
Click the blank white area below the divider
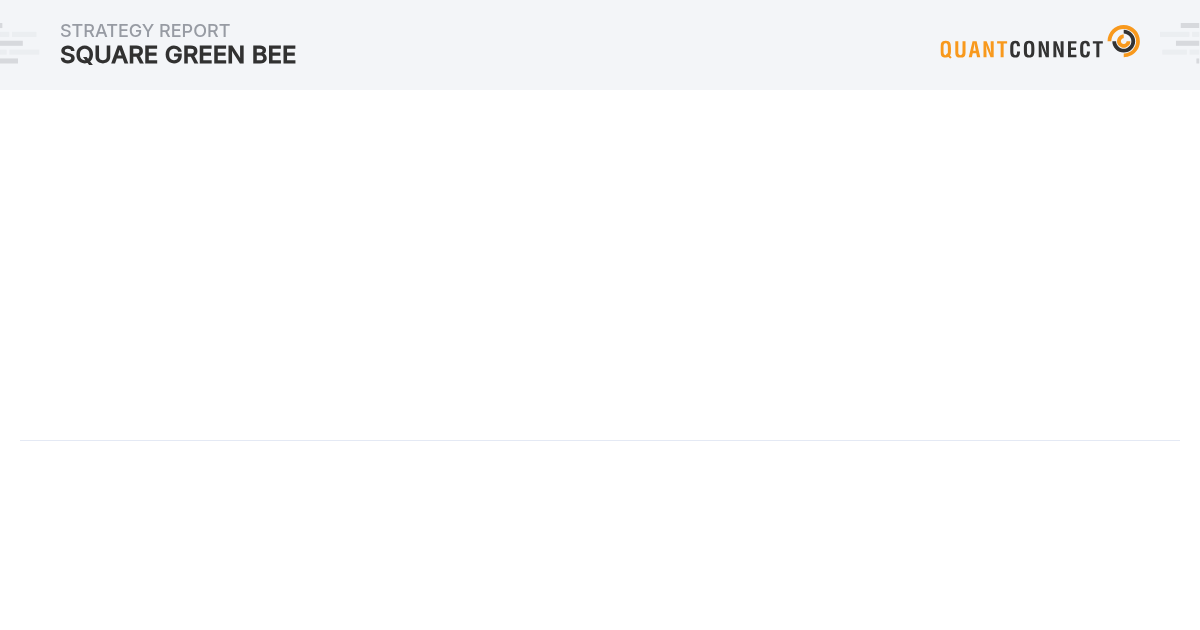[x=600, y=535]
